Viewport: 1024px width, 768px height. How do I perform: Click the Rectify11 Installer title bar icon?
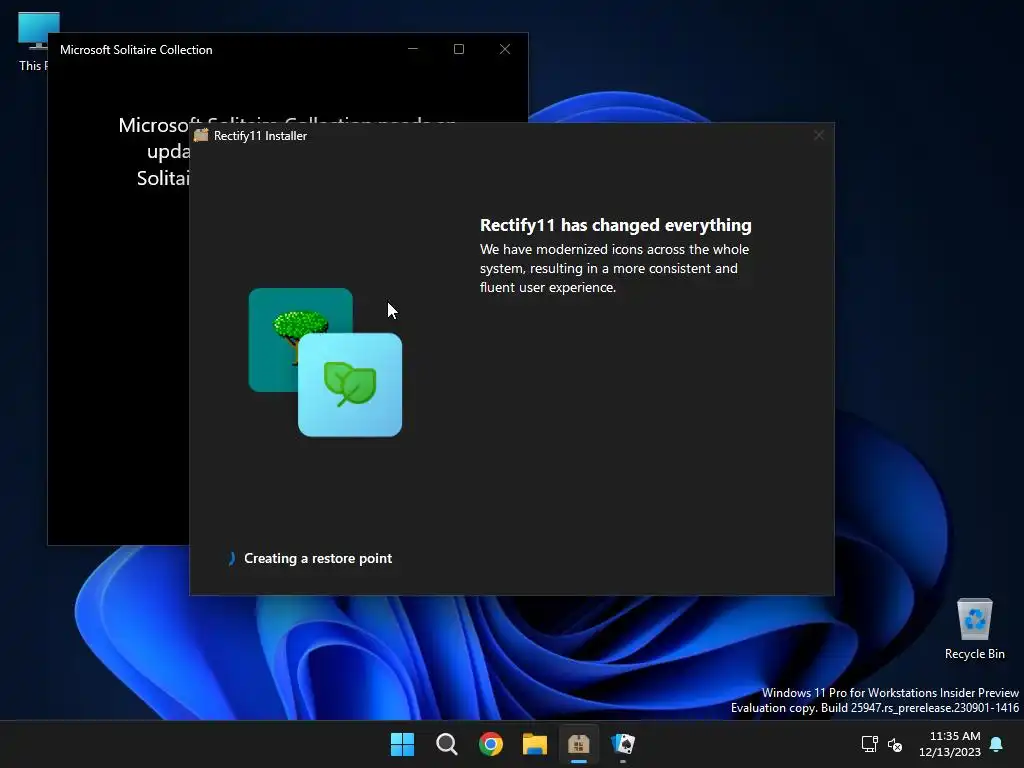(x=201, y=135)
